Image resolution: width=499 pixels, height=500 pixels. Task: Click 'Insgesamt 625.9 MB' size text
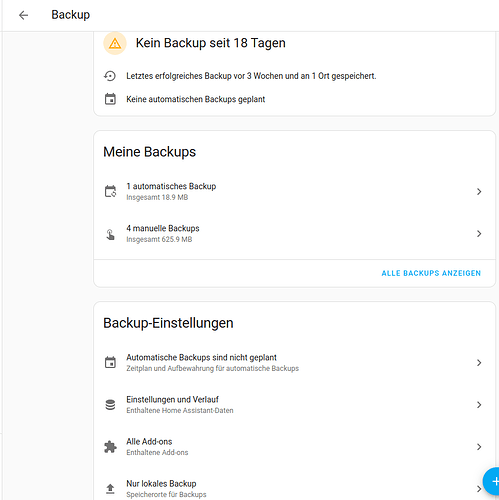pyautogui.click(x=159, y=239)
